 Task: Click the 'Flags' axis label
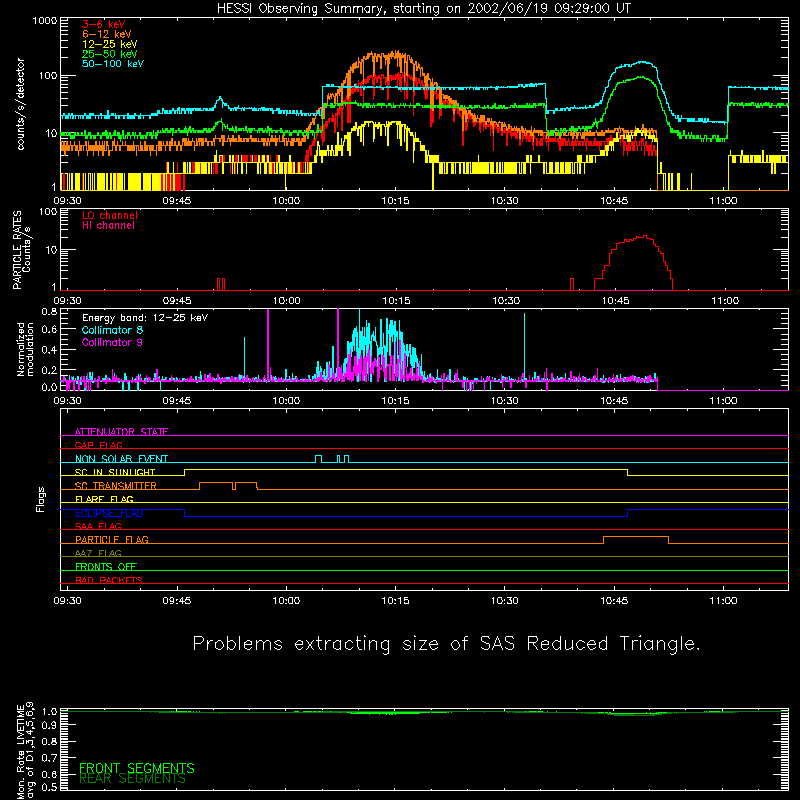coord(40,499)
